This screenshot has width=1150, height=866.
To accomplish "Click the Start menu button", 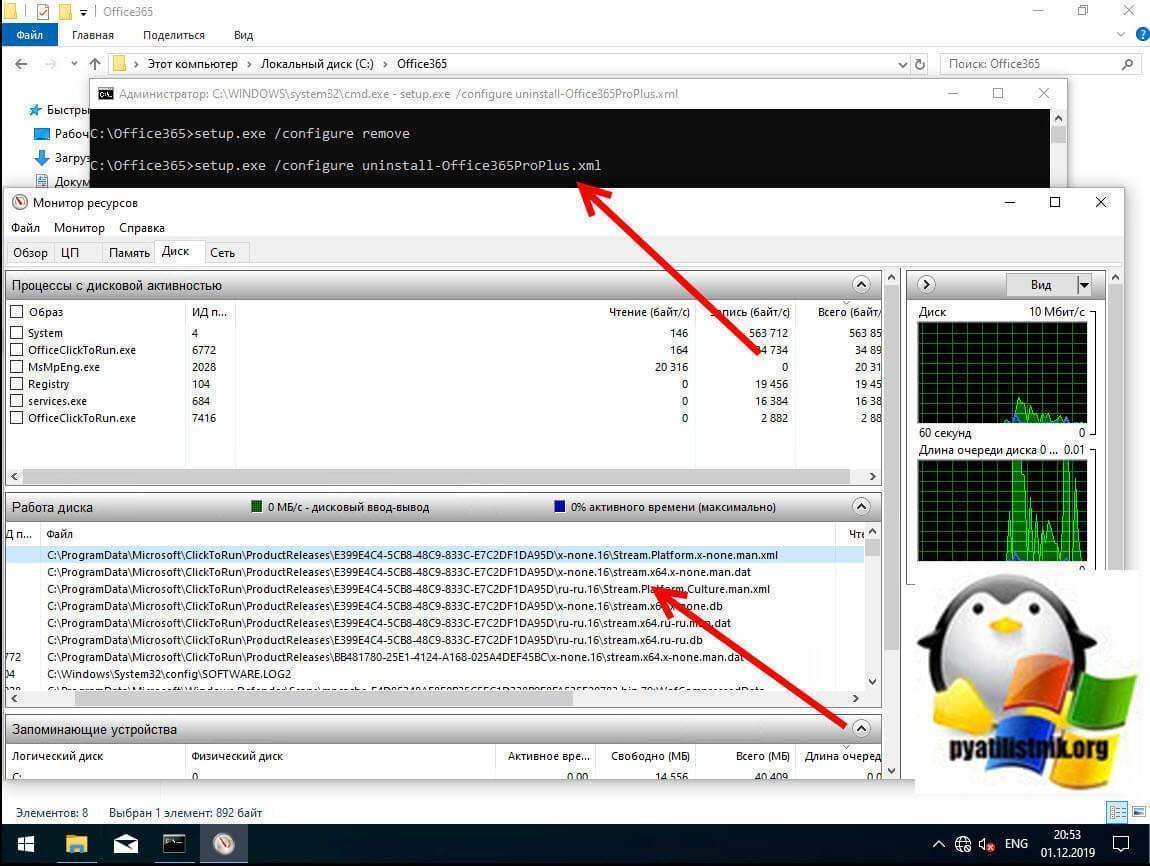I will pos(24,843).
